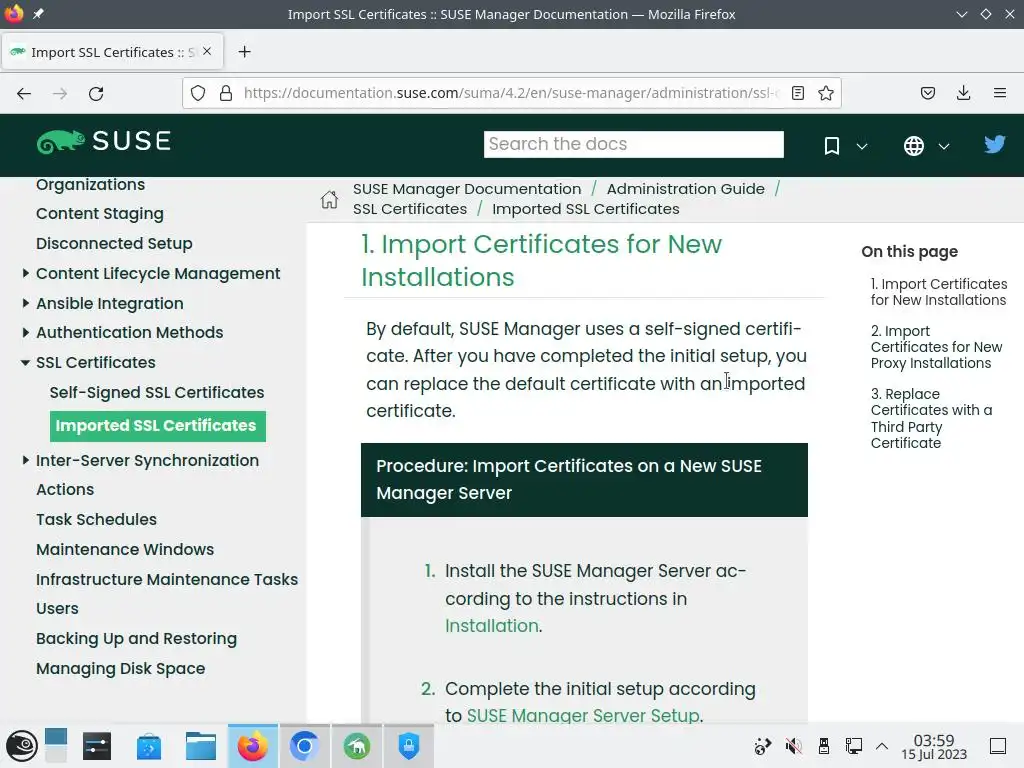Open Content Staging in sidebar
This screenshot has width=1024, height=768.
99,214
